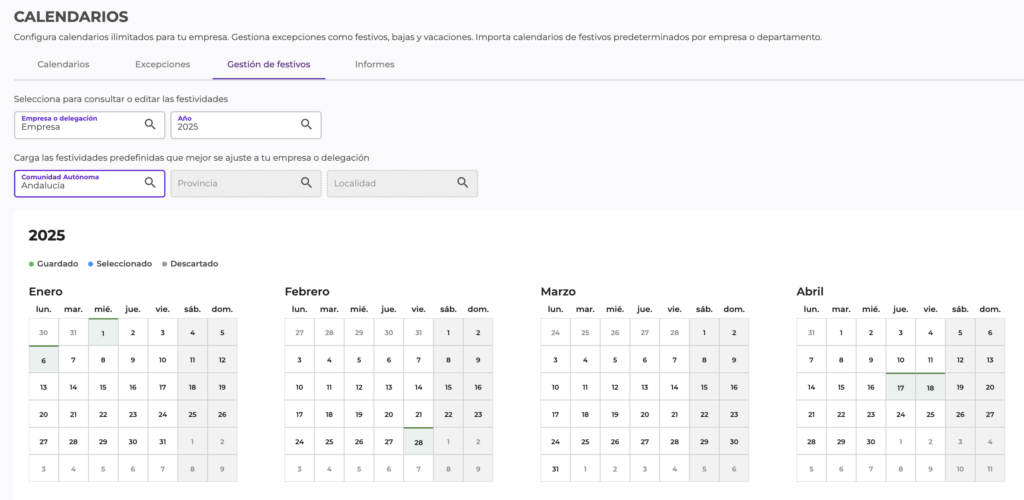This screenshot has height=500, width=1024.
Task: Click the magnifier icon in Provincia field
Action: click(307, 183)
